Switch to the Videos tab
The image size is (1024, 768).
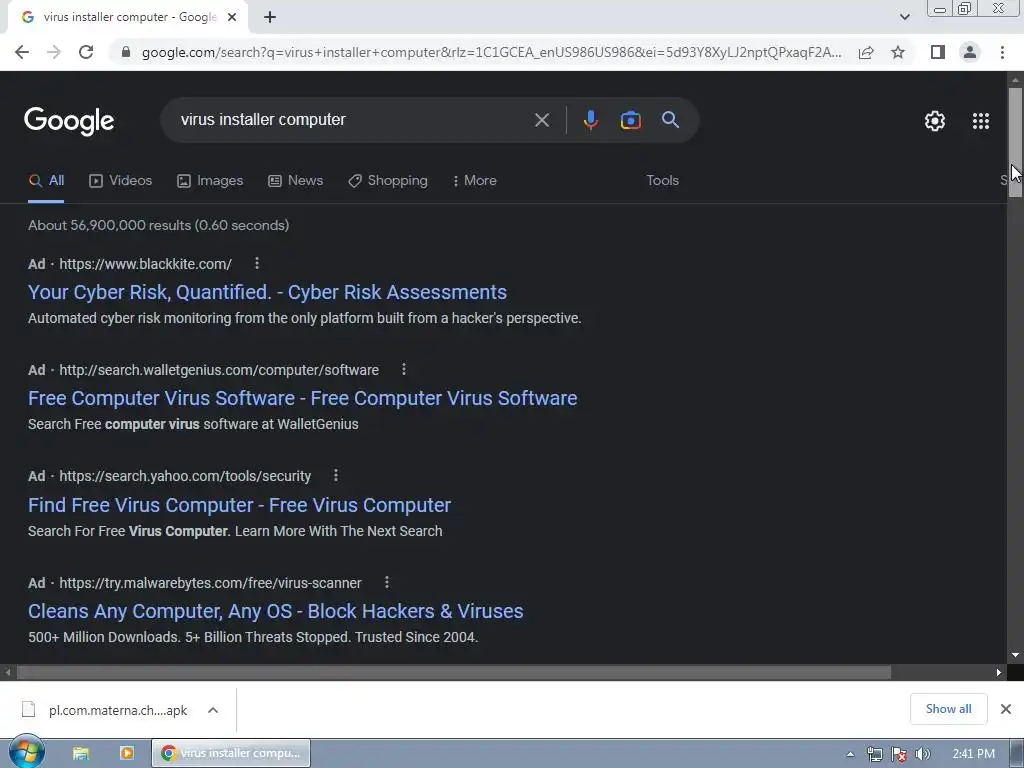(x=120, y=181)
